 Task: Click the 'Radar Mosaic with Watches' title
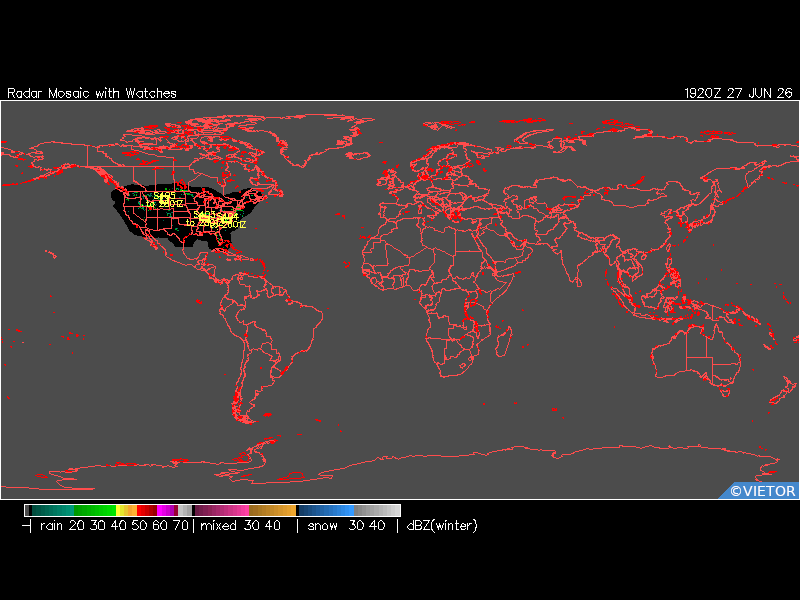[x=92, y=93]
